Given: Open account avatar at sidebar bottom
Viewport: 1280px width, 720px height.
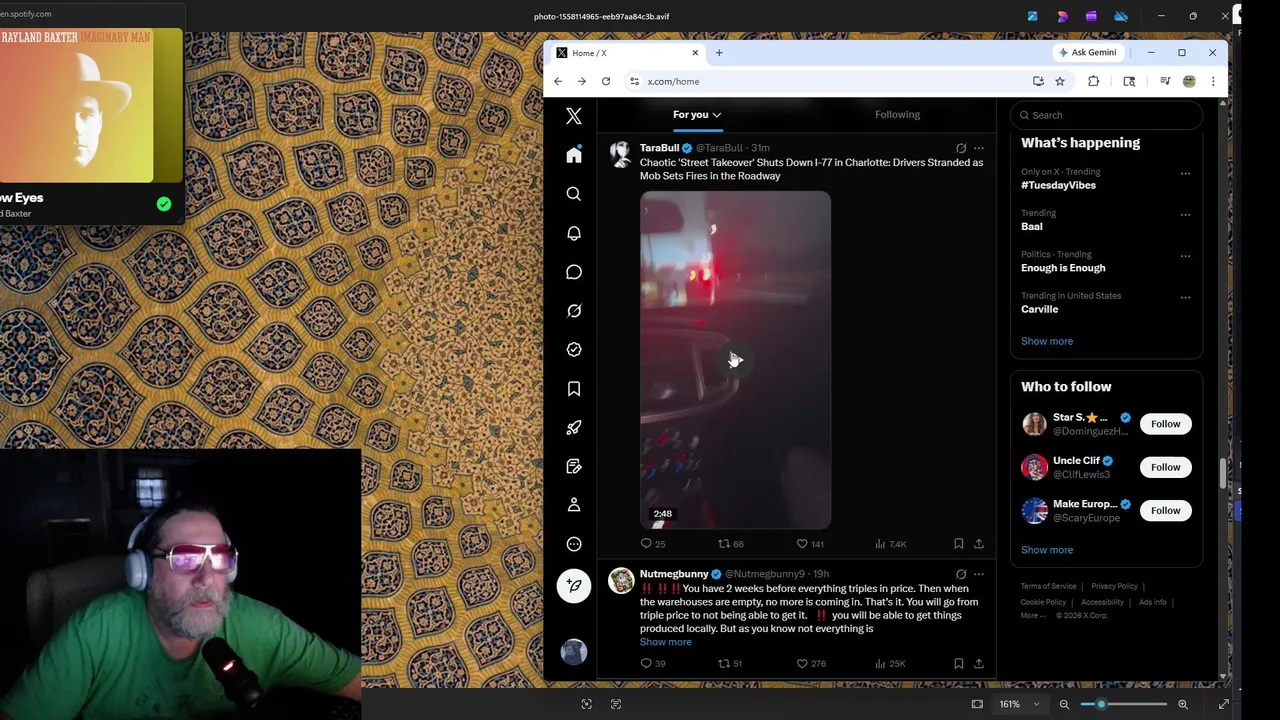Looking at the screenshot, I should tap(574, 652).
